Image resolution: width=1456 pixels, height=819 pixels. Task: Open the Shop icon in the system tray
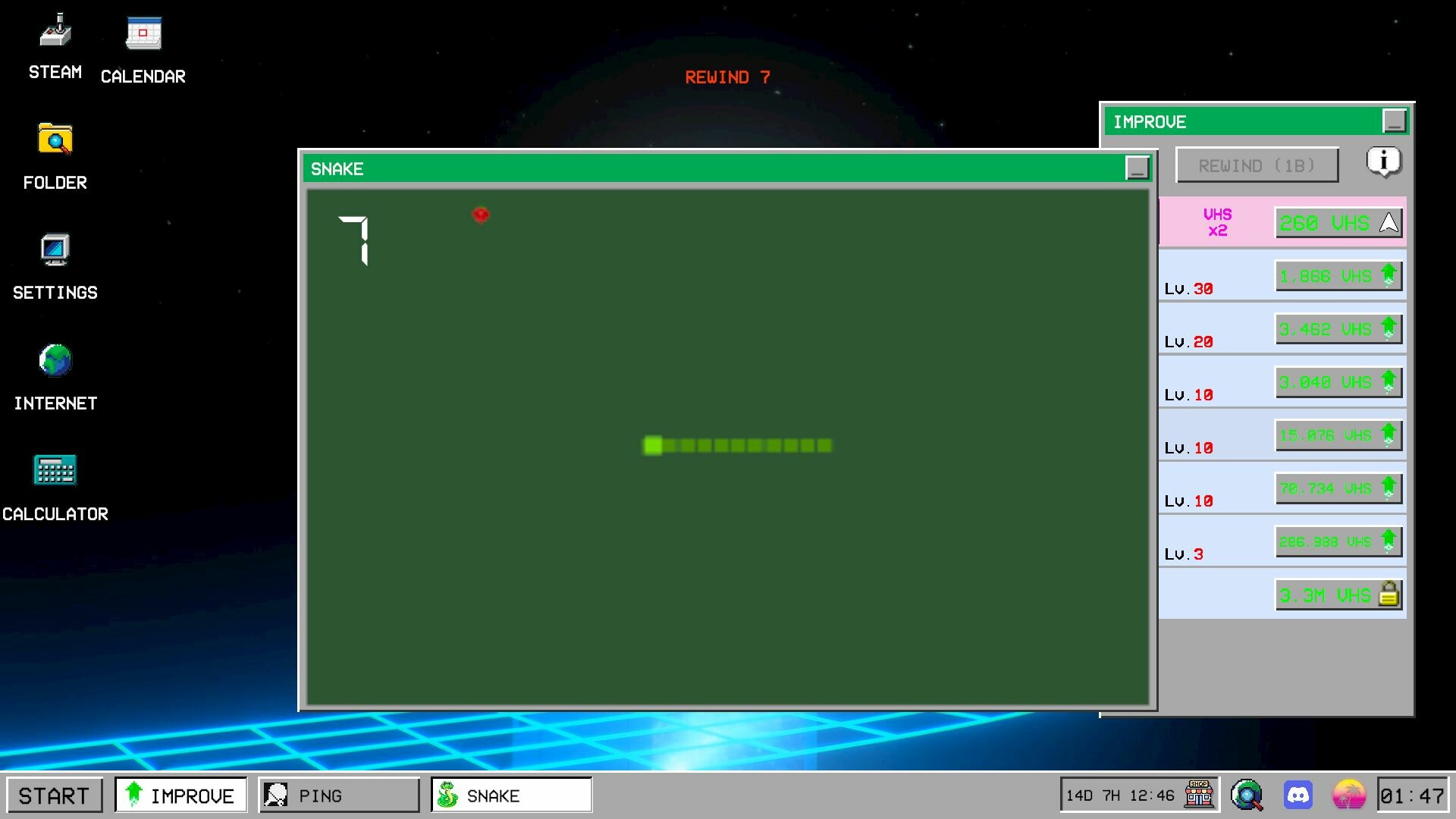click(1198, 795)
